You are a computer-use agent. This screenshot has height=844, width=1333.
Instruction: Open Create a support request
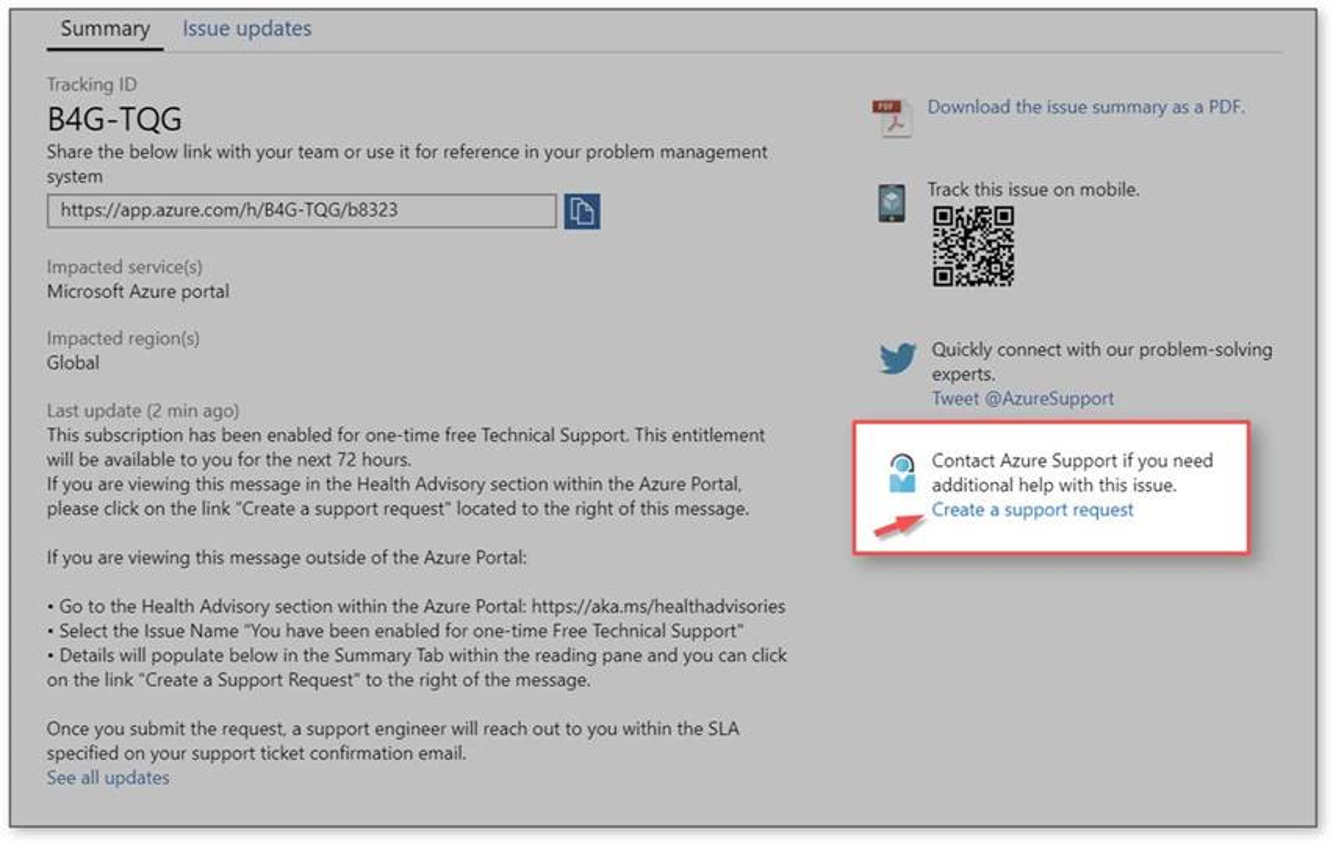tap(1033, 509)
